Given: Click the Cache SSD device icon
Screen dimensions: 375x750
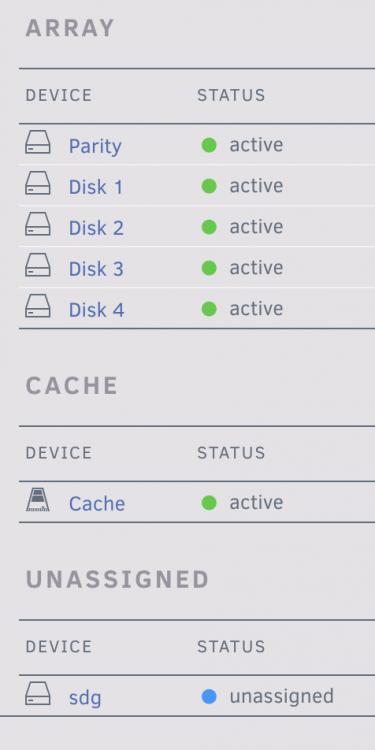Looking at the screenshot, I should click(38, 500).
